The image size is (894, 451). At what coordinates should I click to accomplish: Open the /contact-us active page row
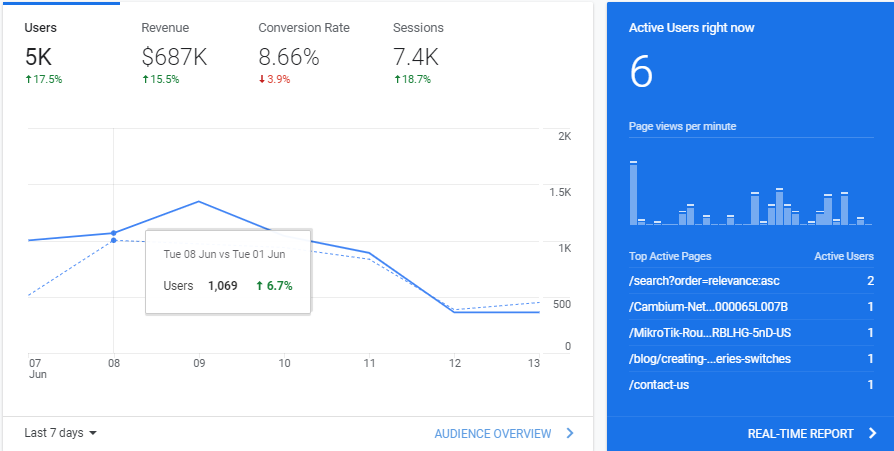click(751, 385)
